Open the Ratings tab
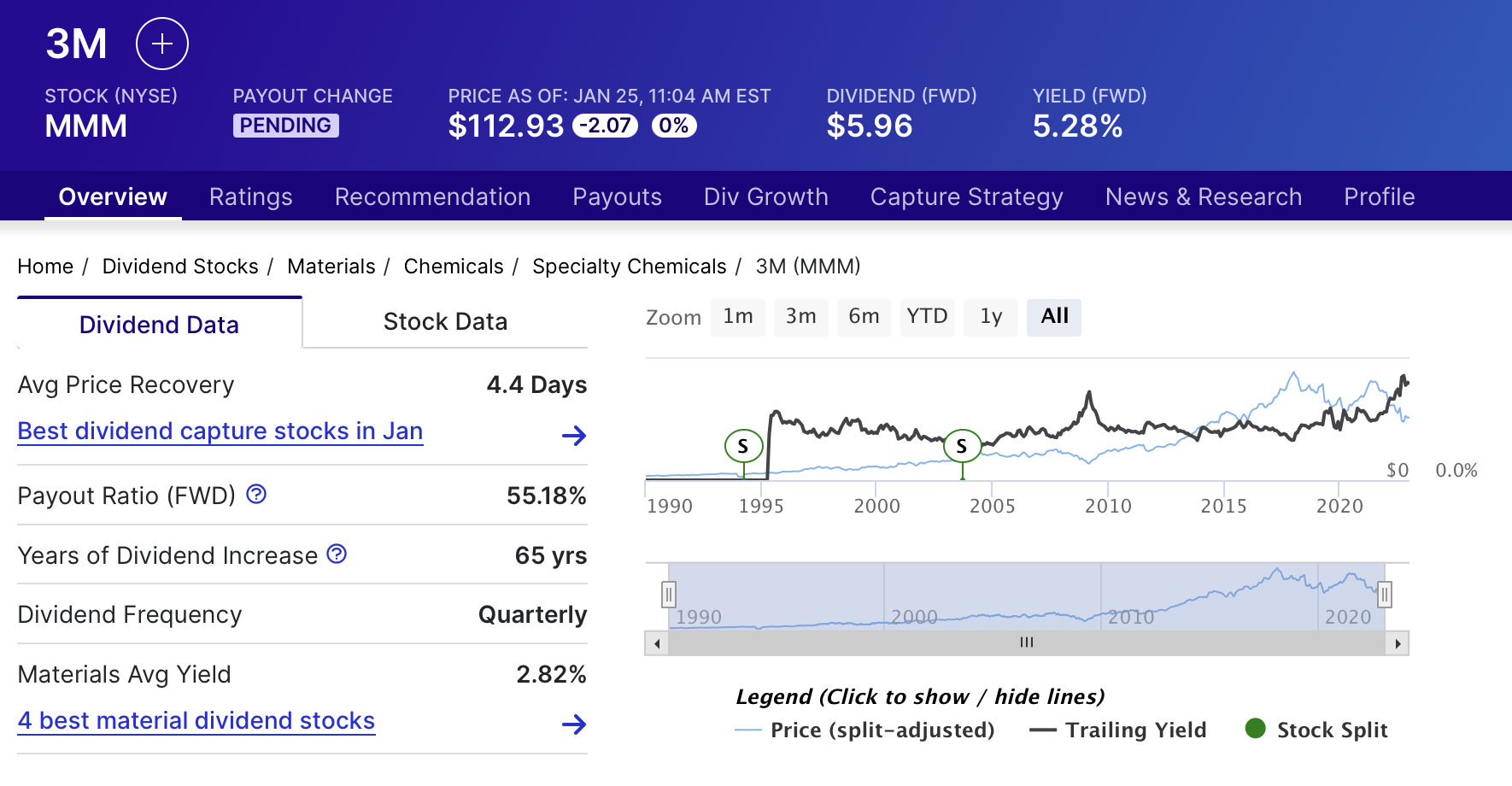This screenshot has height=786, width=1512. point(251,196)
